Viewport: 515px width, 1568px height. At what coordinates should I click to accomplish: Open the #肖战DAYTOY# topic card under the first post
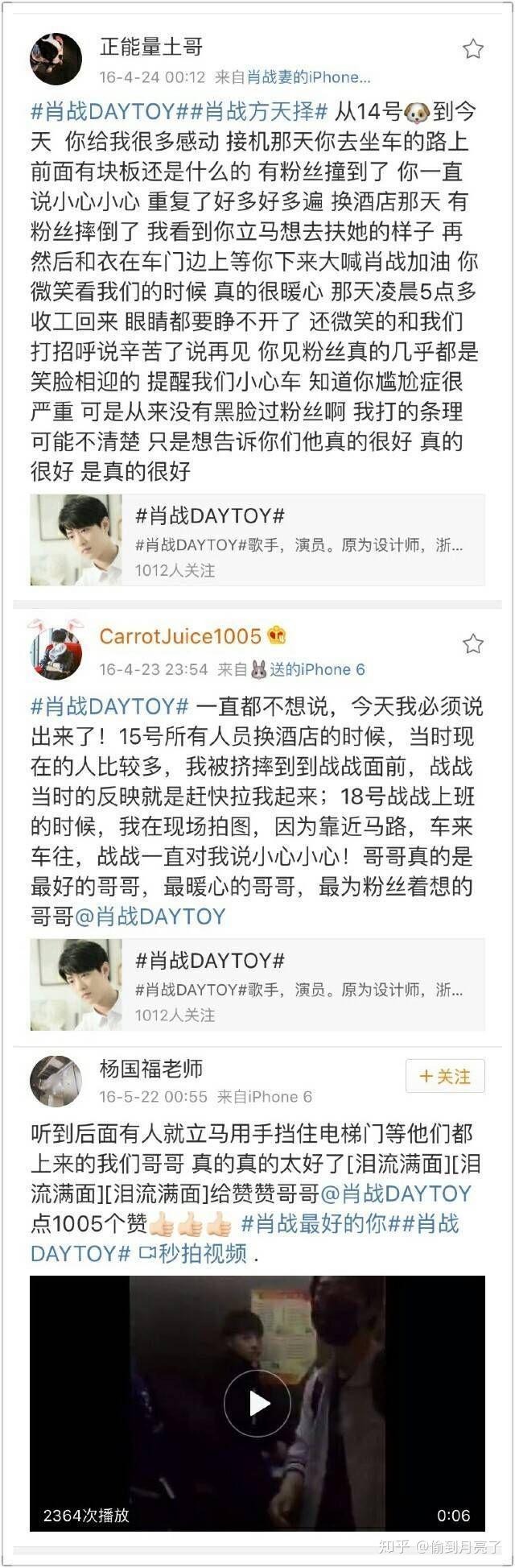click(257, 540)
